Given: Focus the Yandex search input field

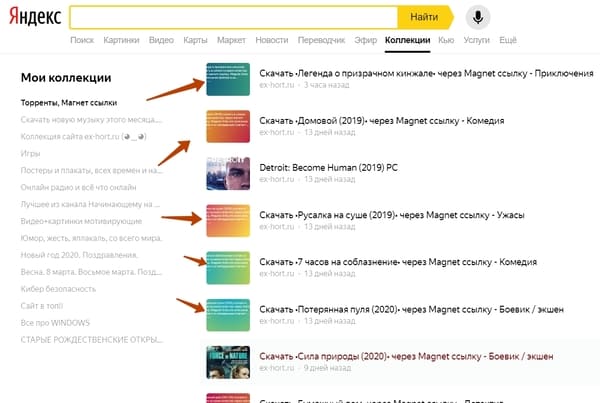Looking at the screenshot, I should [234, 17].
